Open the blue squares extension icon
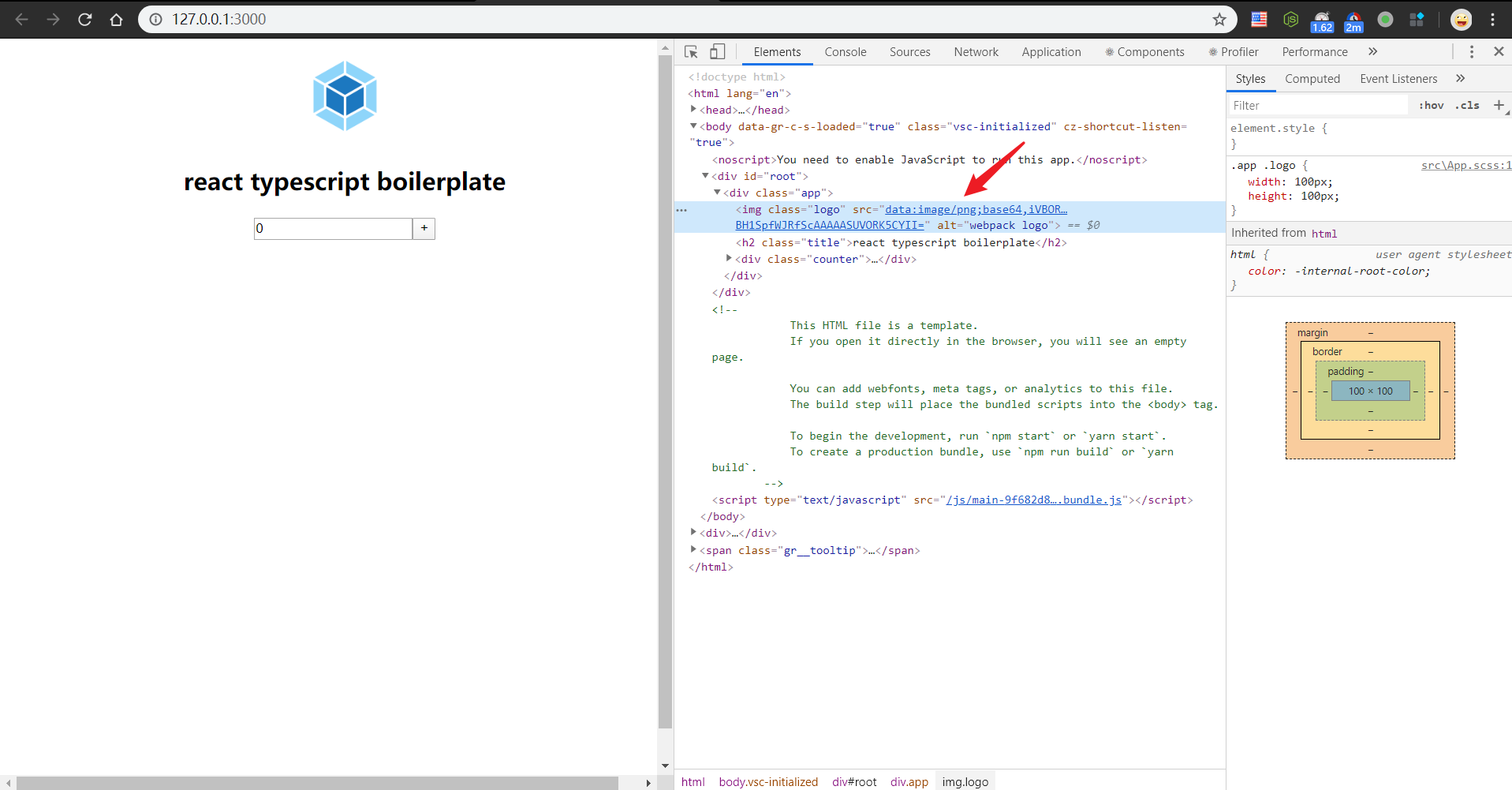Image resolution: width=1512 pixels, height=790 pixels. (1417, 19)
